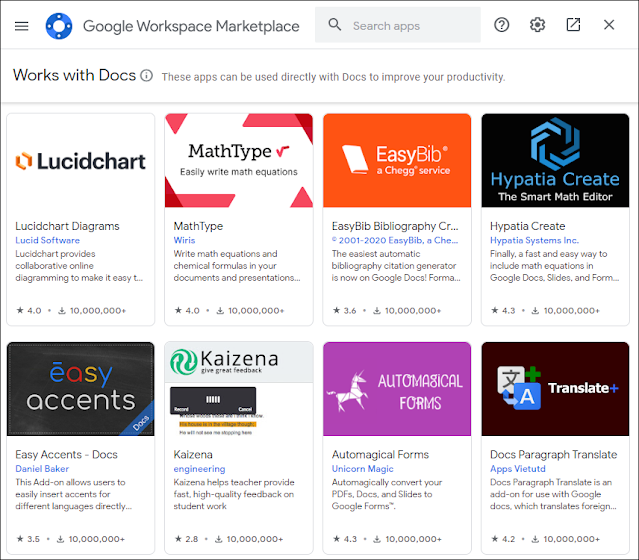Close the Marketplace dialog
Viewport: 639px width, 560px height.
(609, 25)
